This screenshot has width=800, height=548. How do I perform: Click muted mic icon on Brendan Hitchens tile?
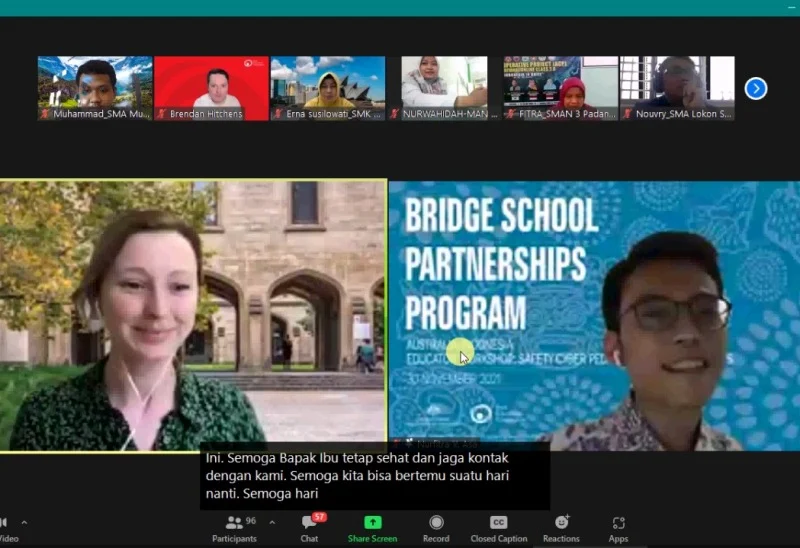[162, 114]
